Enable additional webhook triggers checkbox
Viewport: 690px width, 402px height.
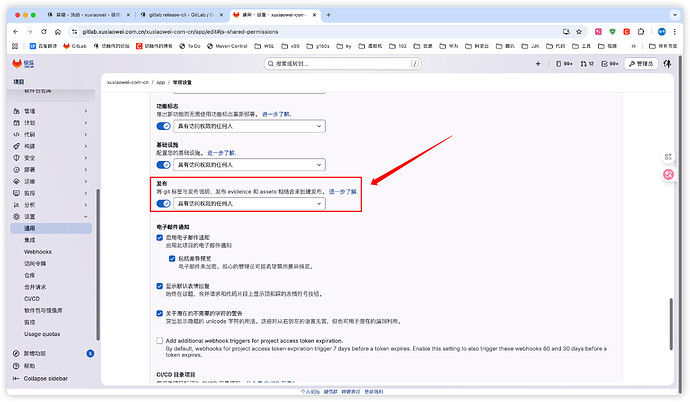[160, 340]
